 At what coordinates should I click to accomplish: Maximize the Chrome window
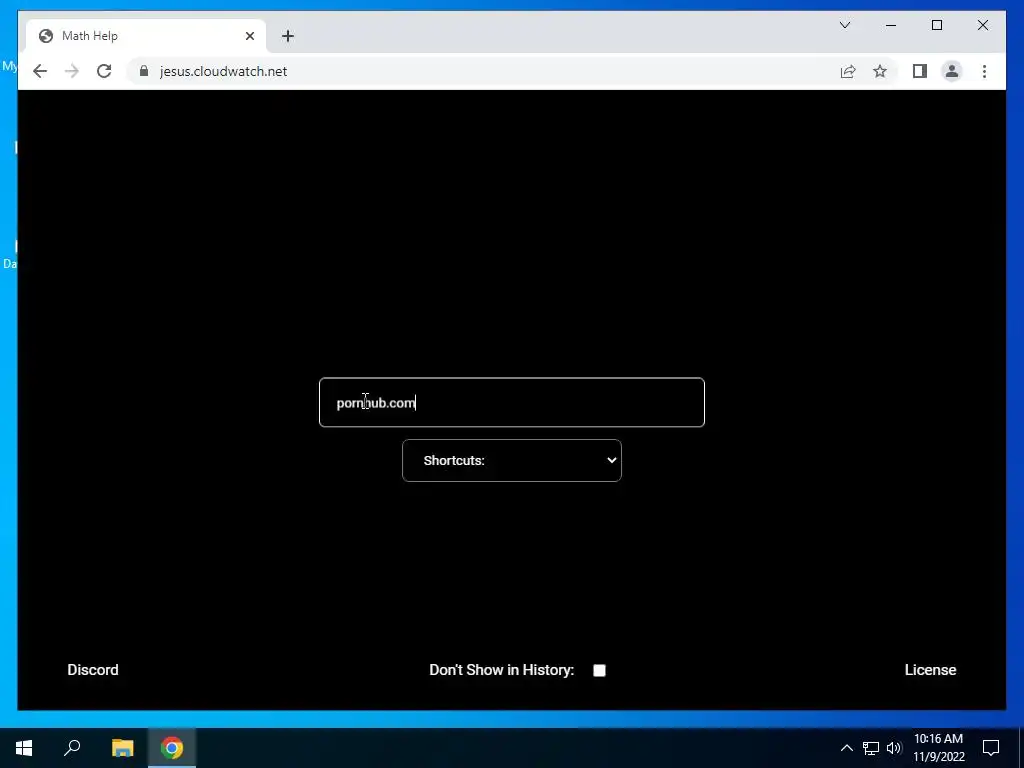(936, 25)
